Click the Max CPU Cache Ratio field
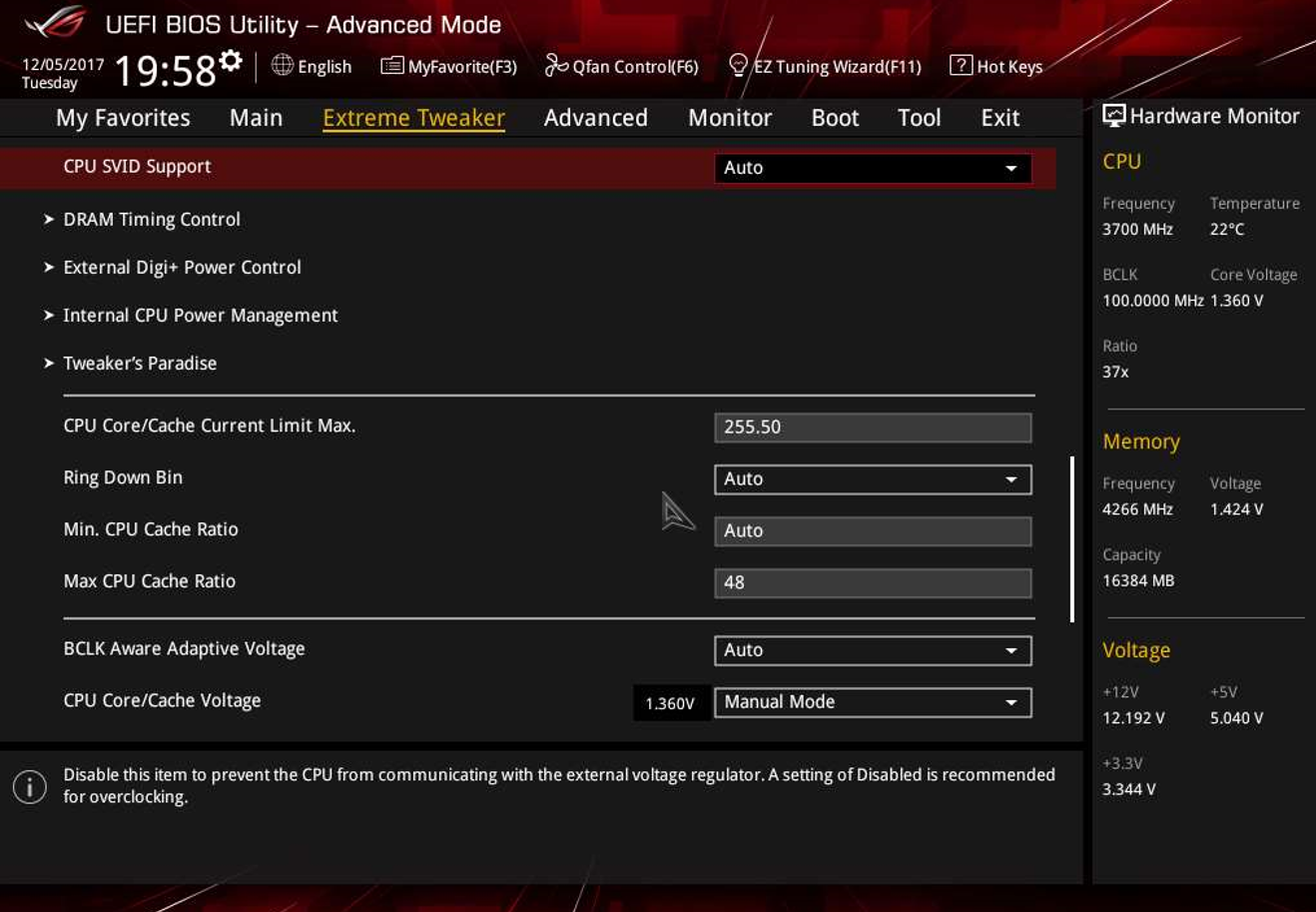1316x912 pixels. 873,583
